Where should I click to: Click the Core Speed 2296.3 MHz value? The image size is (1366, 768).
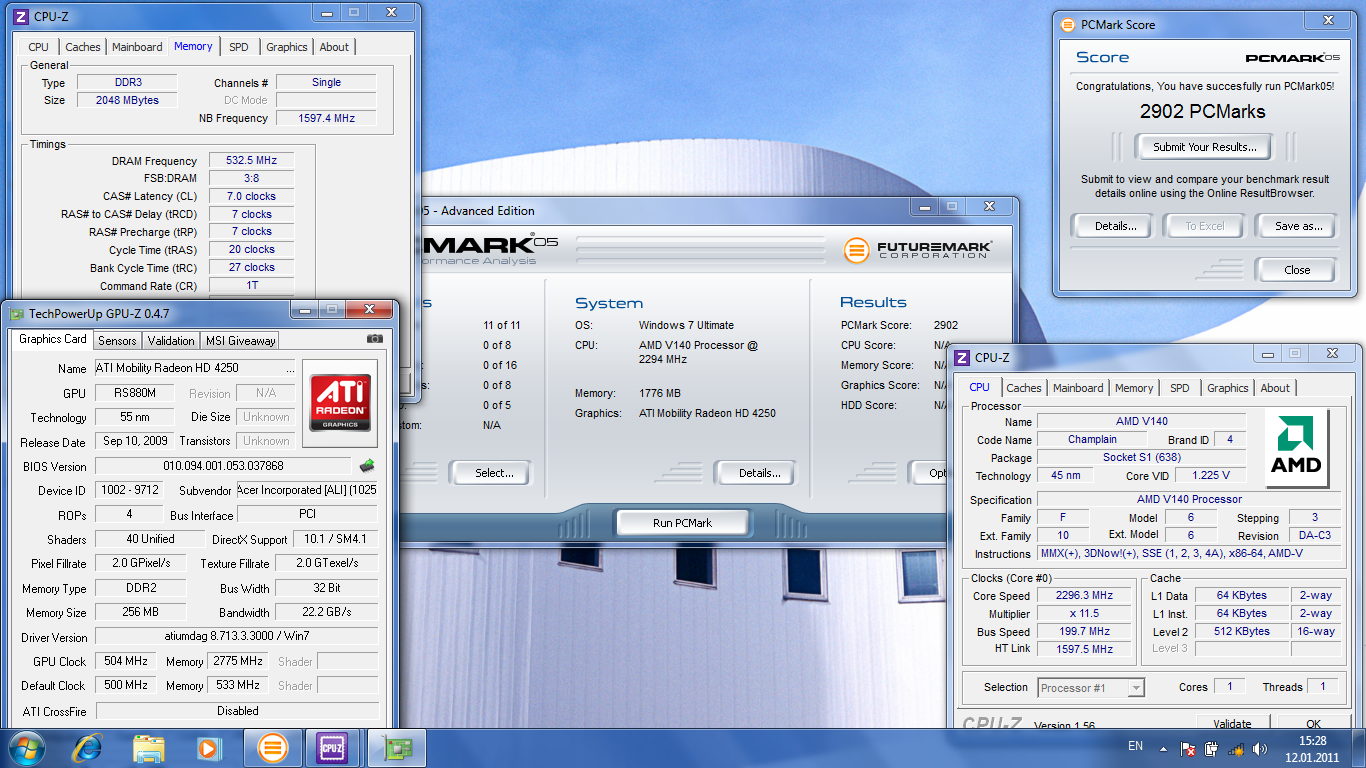1084,595
